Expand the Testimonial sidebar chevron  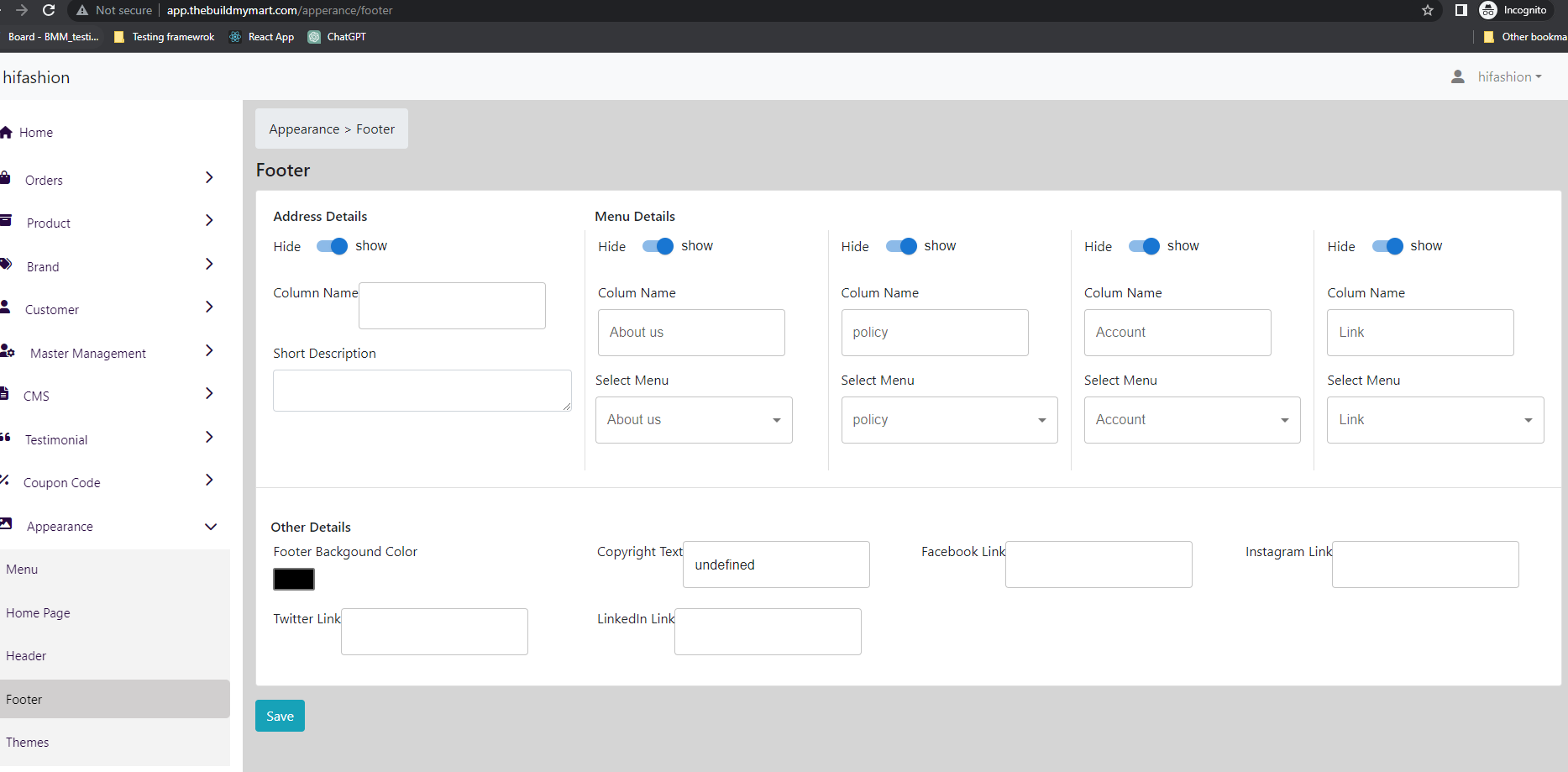209,437
